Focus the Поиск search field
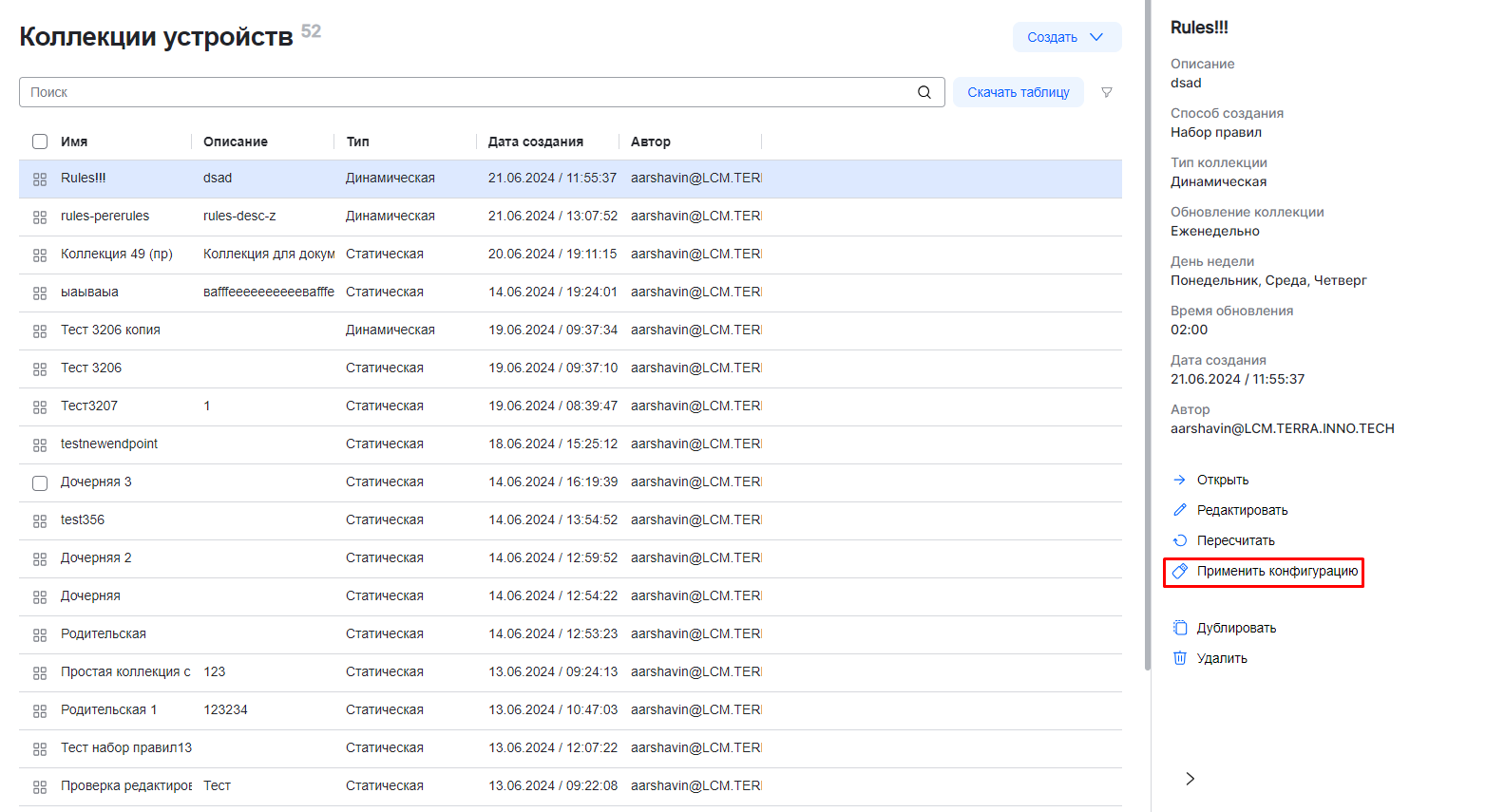 (x=466, y=92)
